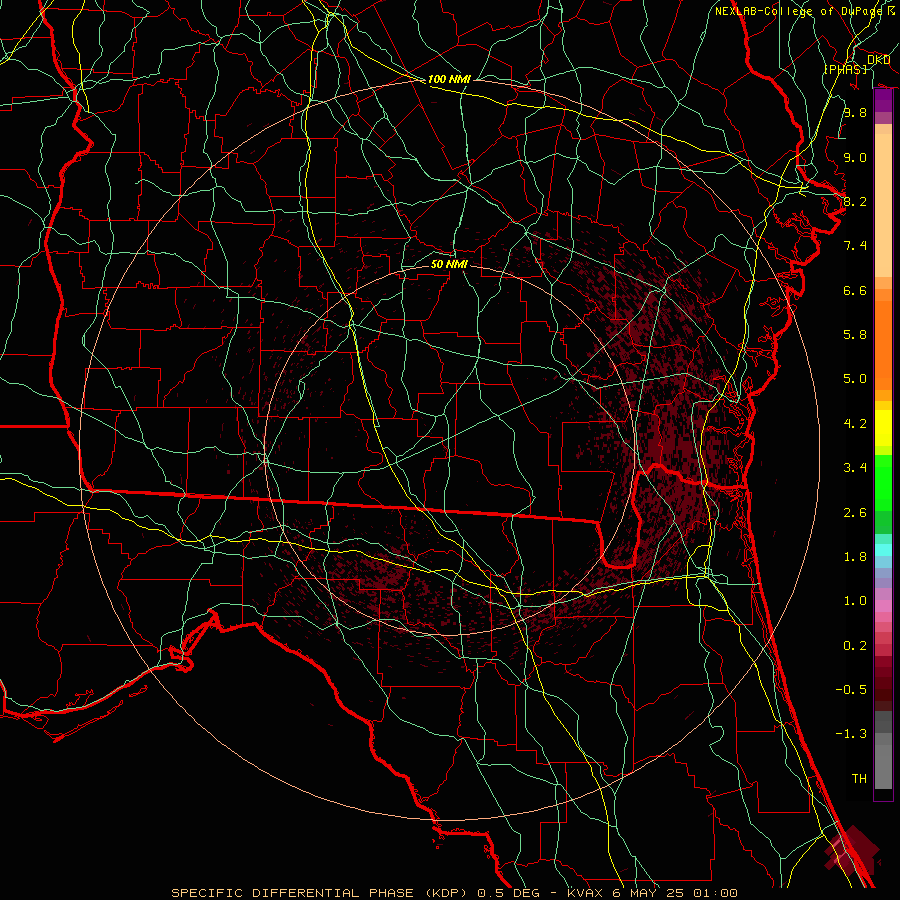This screenshot has width=900, height=900.
Task: Click the 6 MAY 25 date text
Action: click(649, 893)
